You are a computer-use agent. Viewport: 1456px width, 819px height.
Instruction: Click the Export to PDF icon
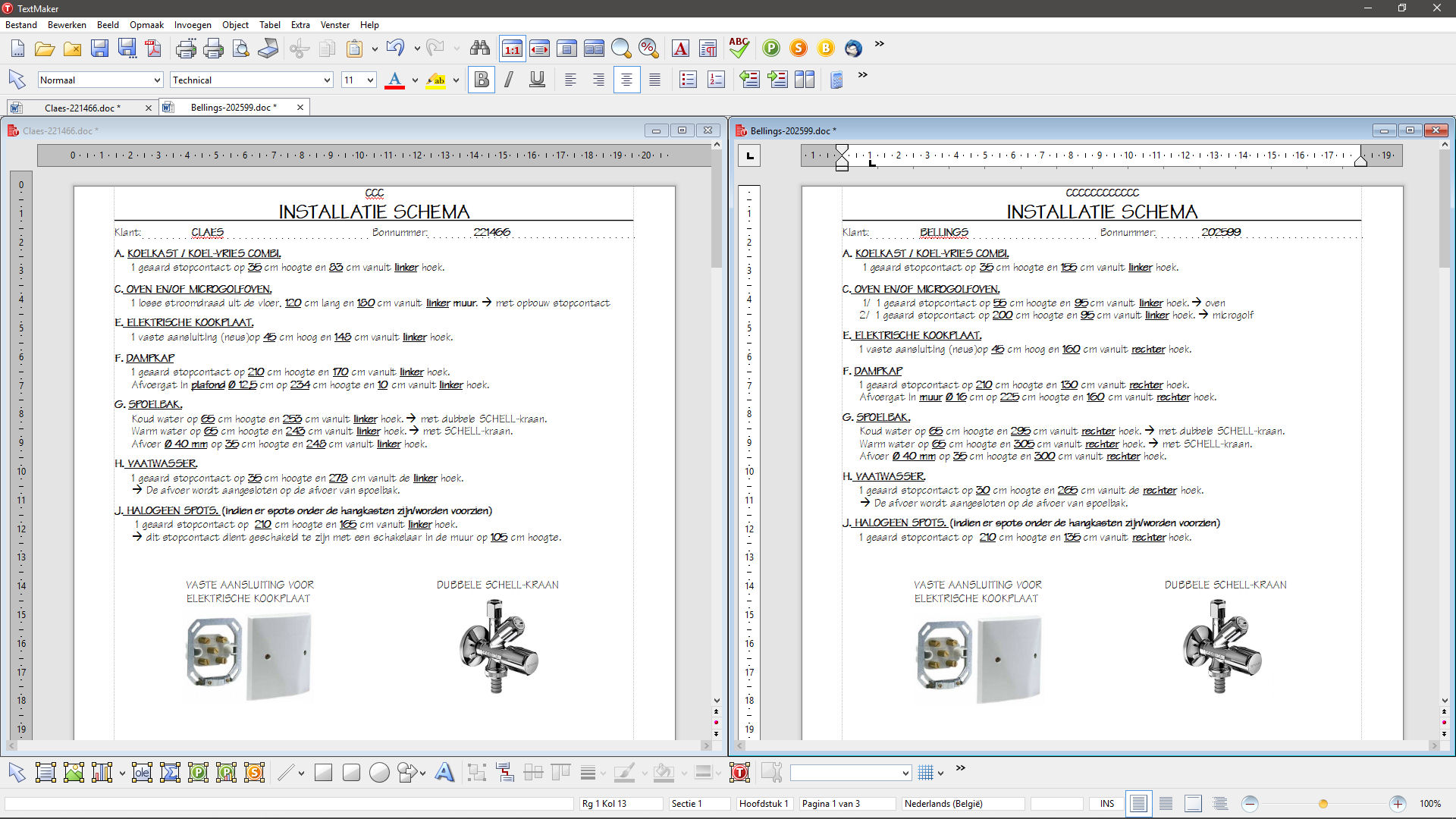click(154, 49)
